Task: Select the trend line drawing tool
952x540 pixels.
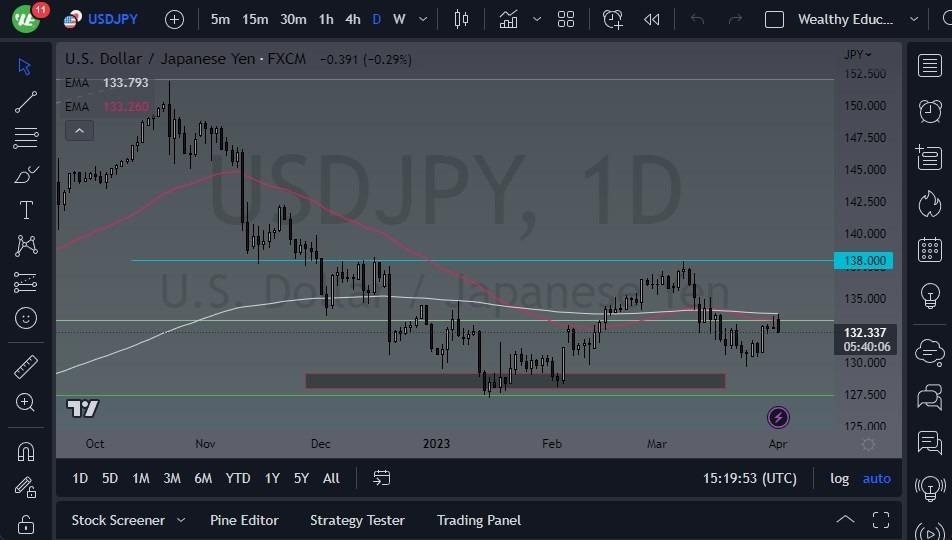Action: pos(26,102)
